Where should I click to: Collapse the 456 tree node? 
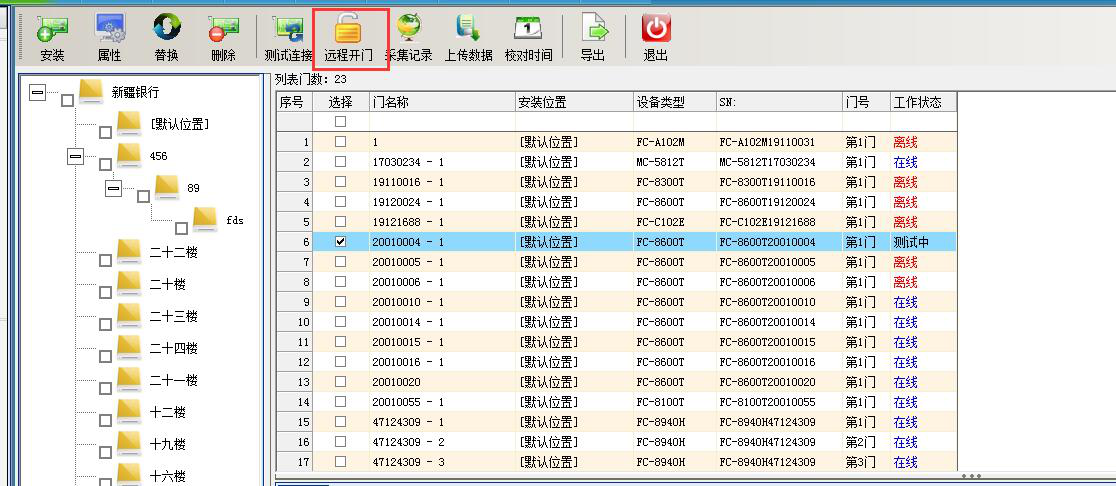tap(75, 157)
